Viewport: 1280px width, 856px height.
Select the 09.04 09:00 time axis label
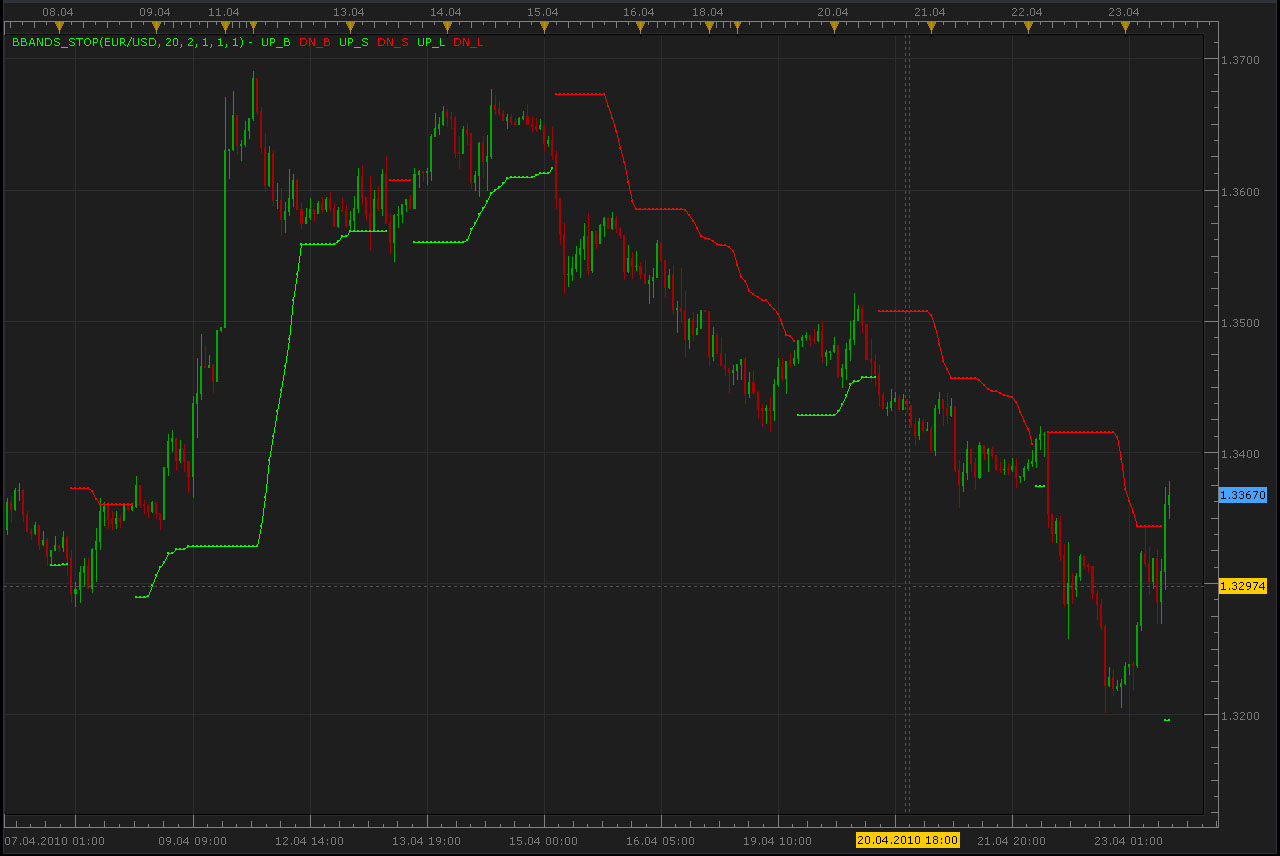pyautogui.click(x=192, y=841)
